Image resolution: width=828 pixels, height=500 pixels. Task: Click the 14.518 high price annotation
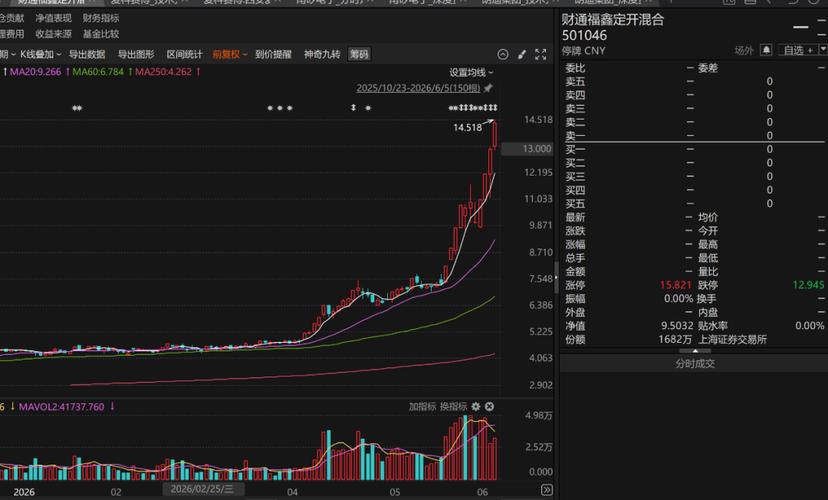pos(467,127)
